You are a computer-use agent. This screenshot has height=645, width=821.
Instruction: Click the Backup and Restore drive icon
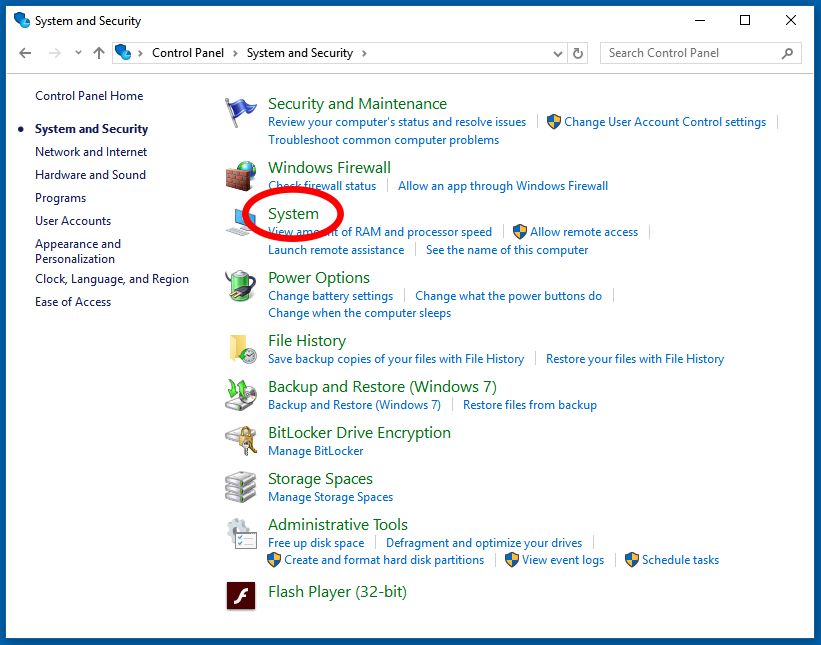pos(241,395)
